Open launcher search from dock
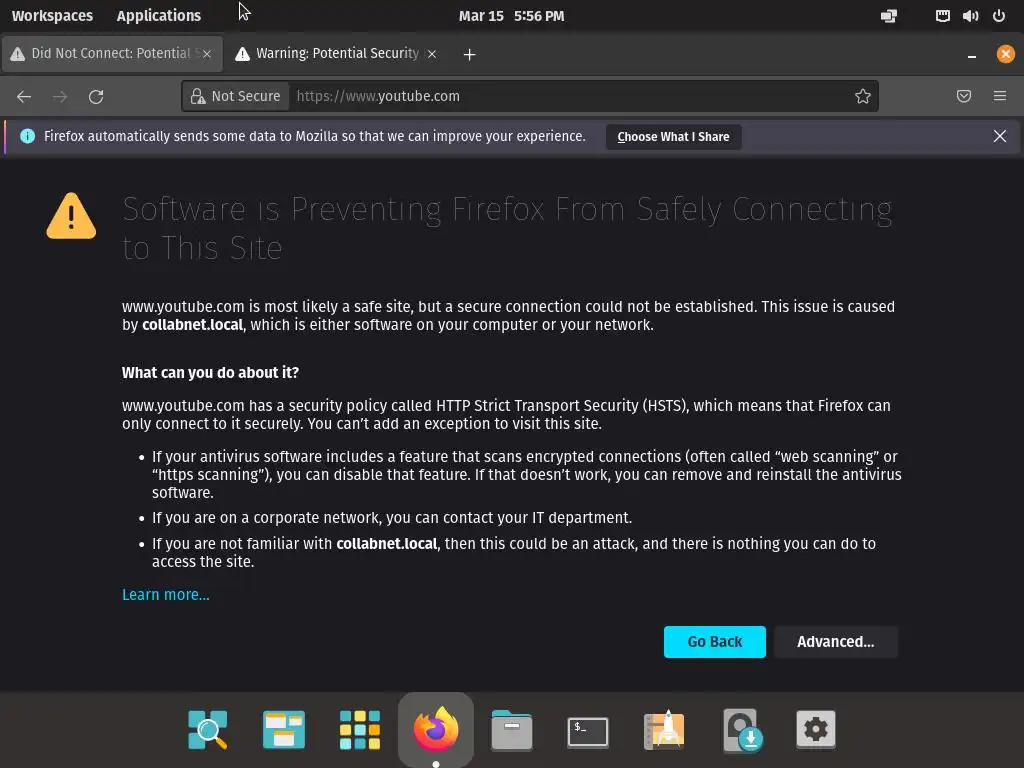Screen dimensions: 1024x768 (208, 729)
